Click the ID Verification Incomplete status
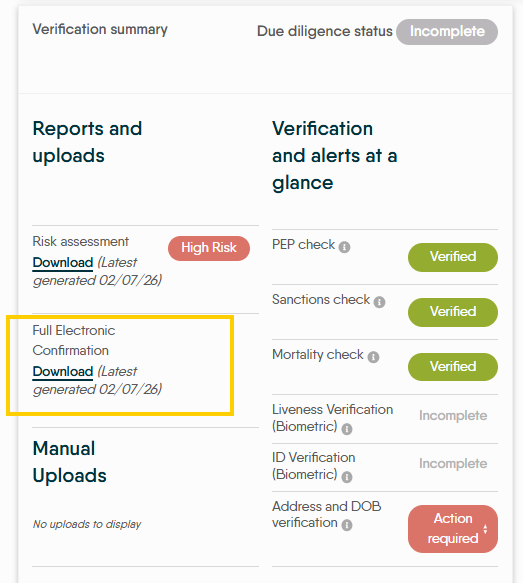The width and height of the screenshot is (523, 583). 453,464
